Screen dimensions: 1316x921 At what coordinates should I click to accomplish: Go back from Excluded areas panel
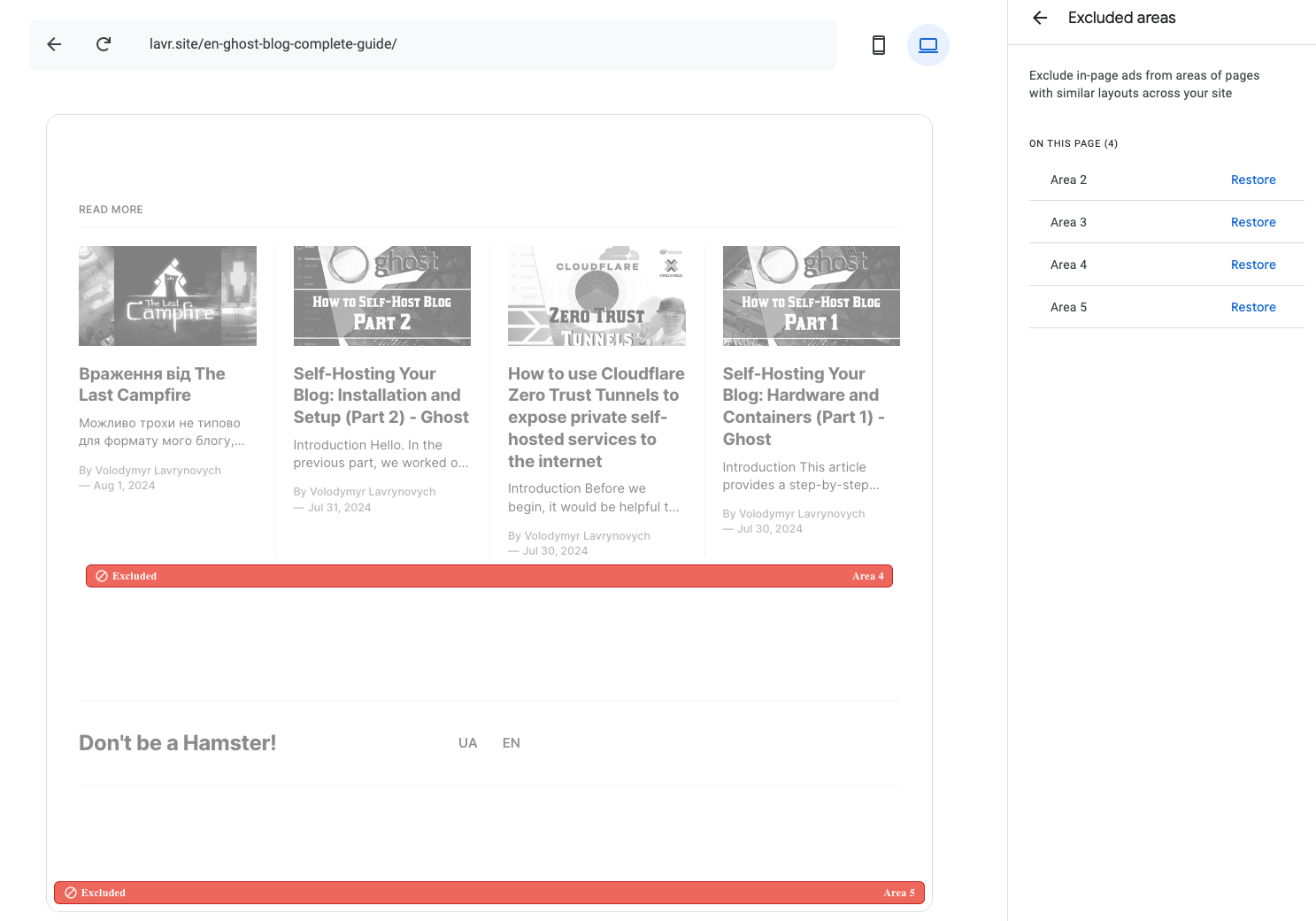click(1040, 18)
